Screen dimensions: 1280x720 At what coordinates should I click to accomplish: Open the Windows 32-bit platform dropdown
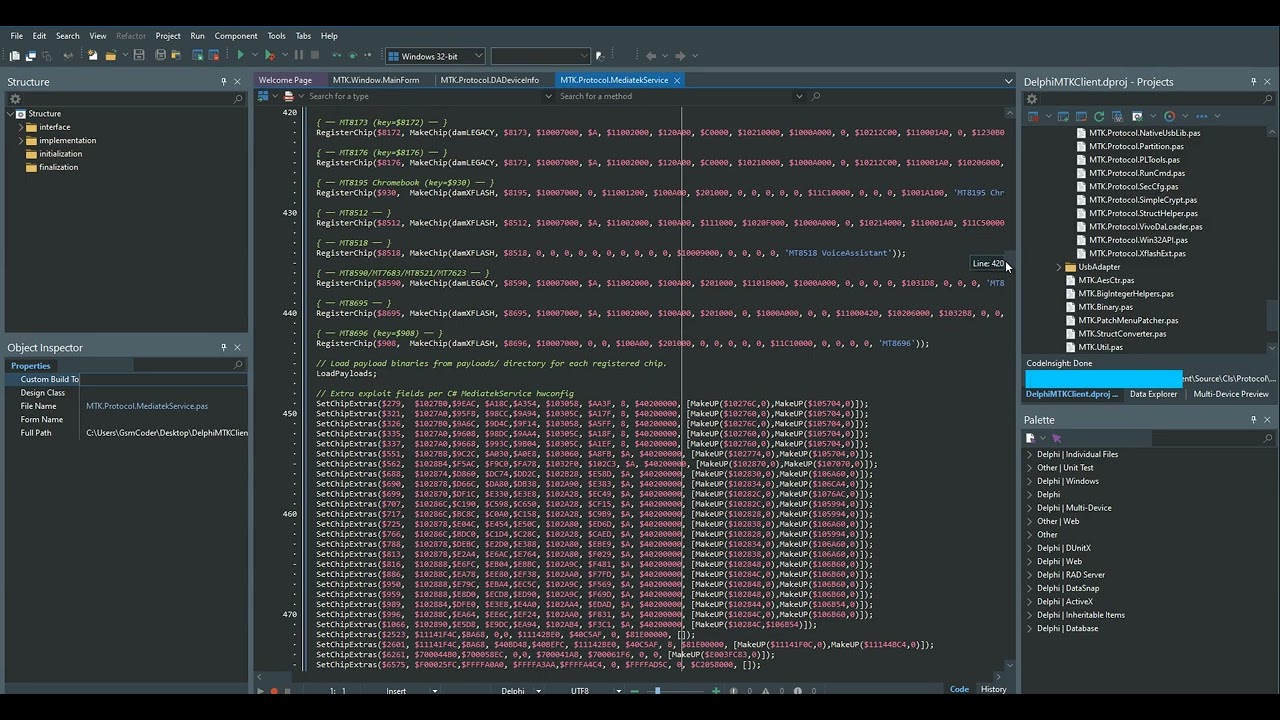(x=478, y=56)
